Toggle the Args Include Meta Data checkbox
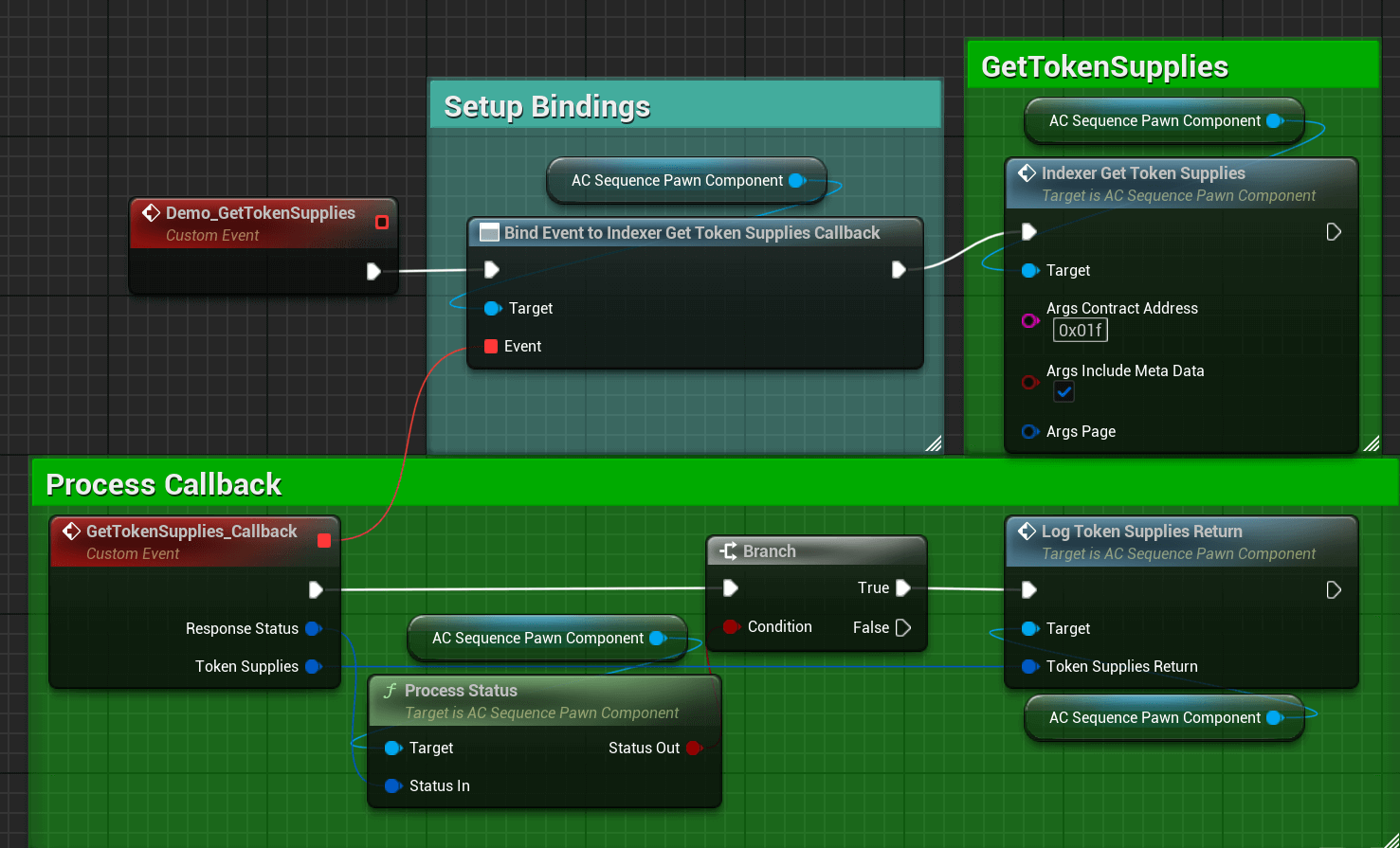Image resolution: width=1400 pixels, height=848 pixels. 1064,392
